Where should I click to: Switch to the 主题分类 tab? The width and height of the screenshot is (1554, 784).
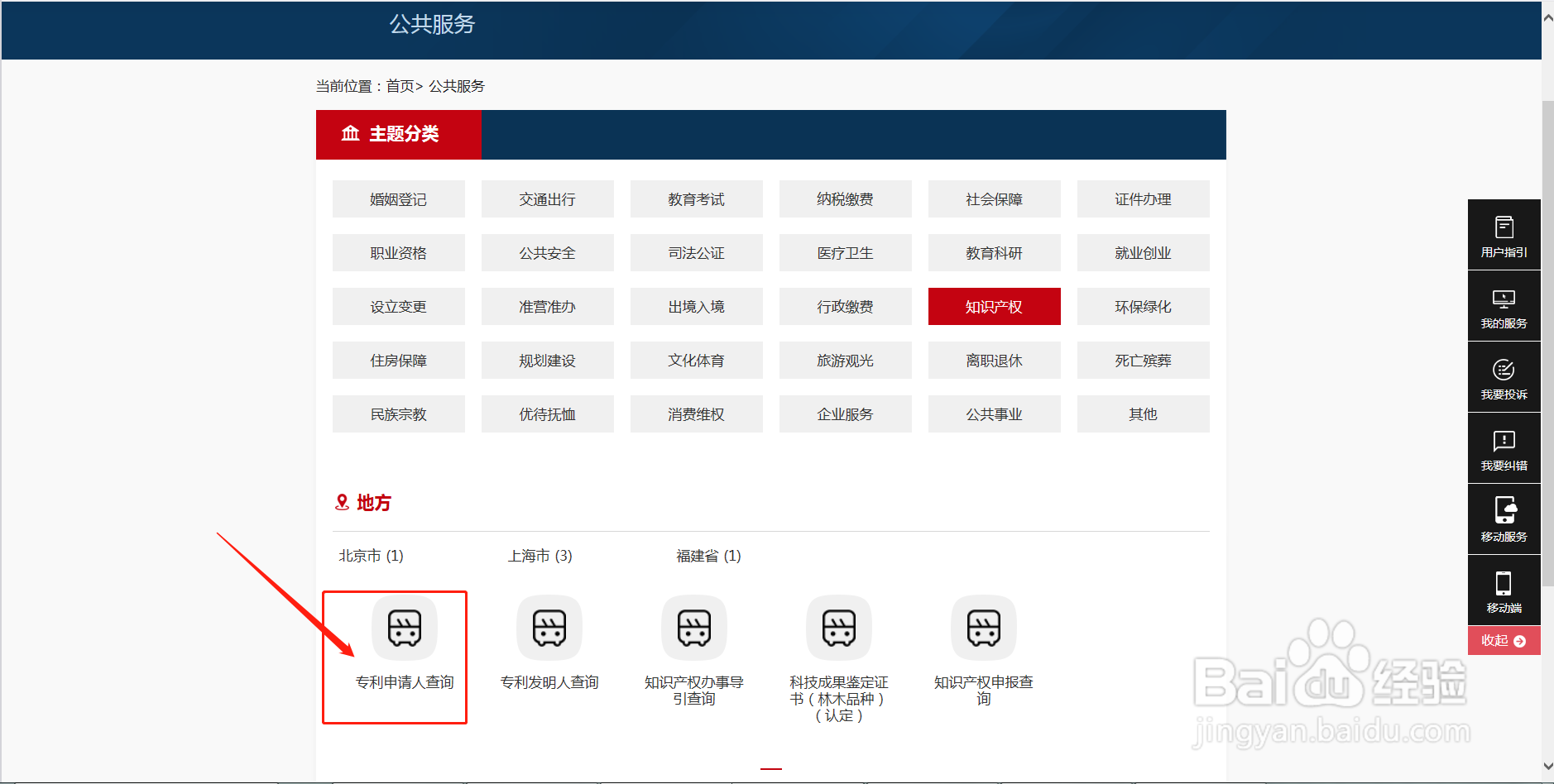pos(398,134)
